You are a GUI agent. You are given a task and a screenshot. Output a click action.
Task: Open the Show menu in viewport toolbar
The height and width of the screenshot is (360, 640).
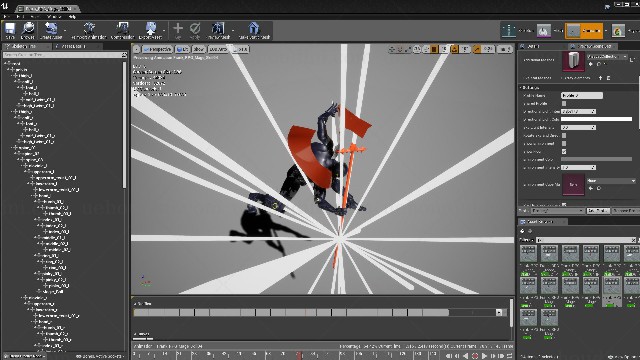pyautogui.click(x=198, y=49)
